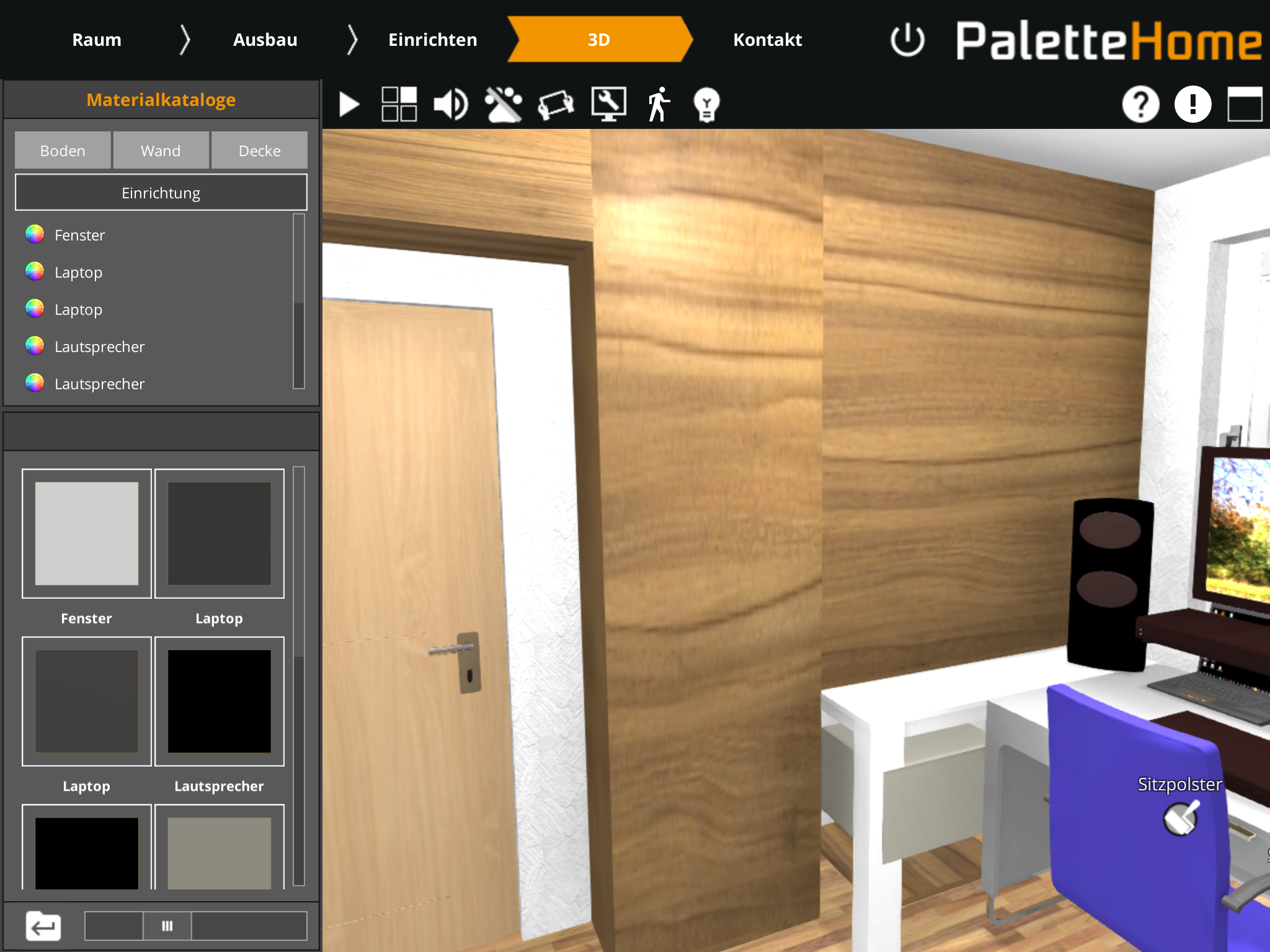Click the rotate camera view icon

(556, 104)
